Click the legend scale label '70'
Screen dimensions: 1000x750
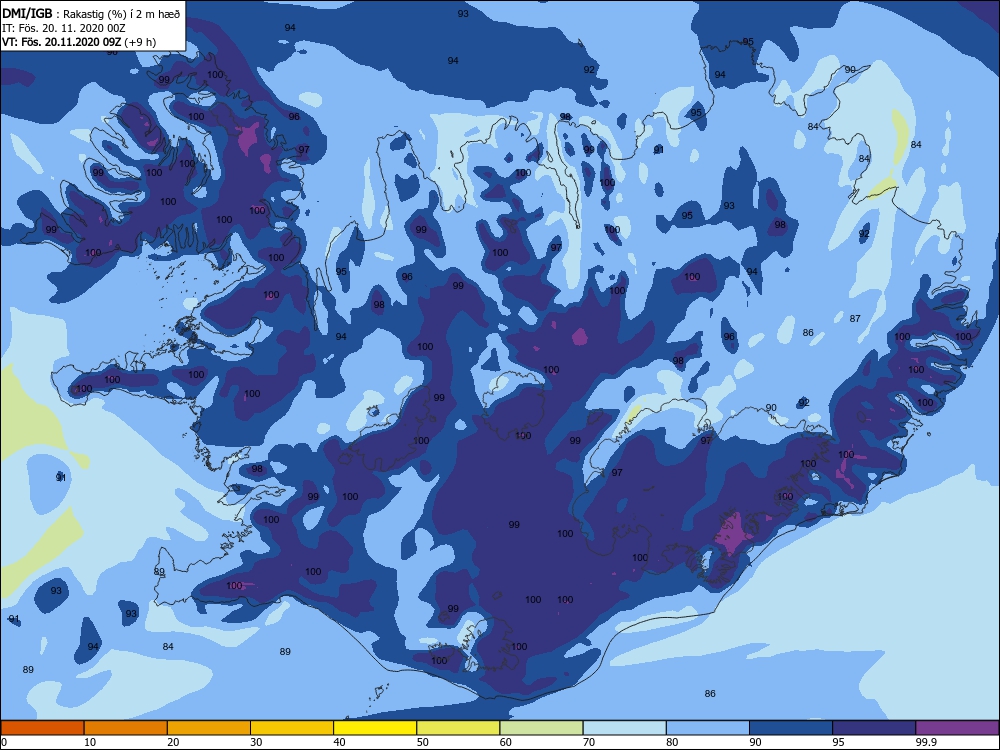[x=589, y=742]
